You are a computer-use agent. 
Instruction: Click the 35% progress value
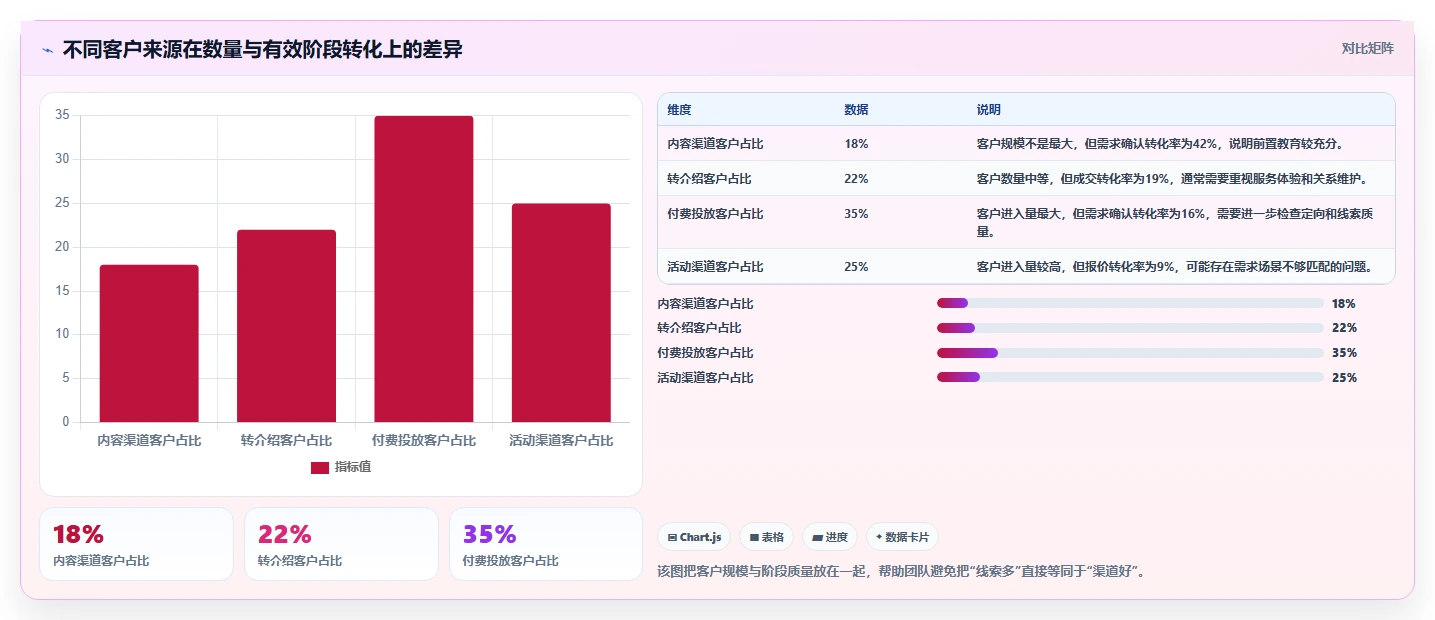click(x=1344, y=353)
